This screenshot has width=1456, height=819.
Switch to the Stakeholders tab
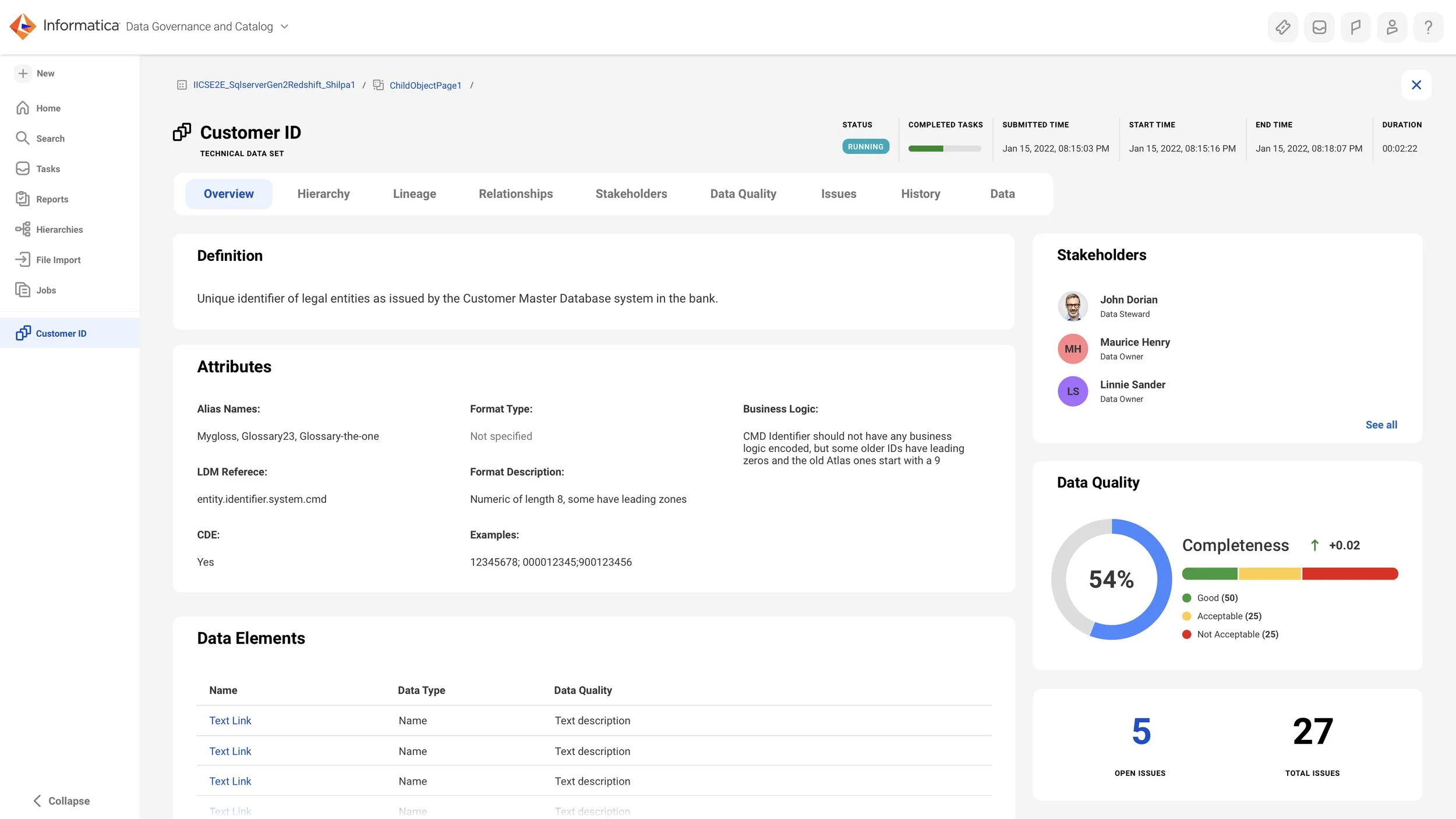click(x=631, y=194)
